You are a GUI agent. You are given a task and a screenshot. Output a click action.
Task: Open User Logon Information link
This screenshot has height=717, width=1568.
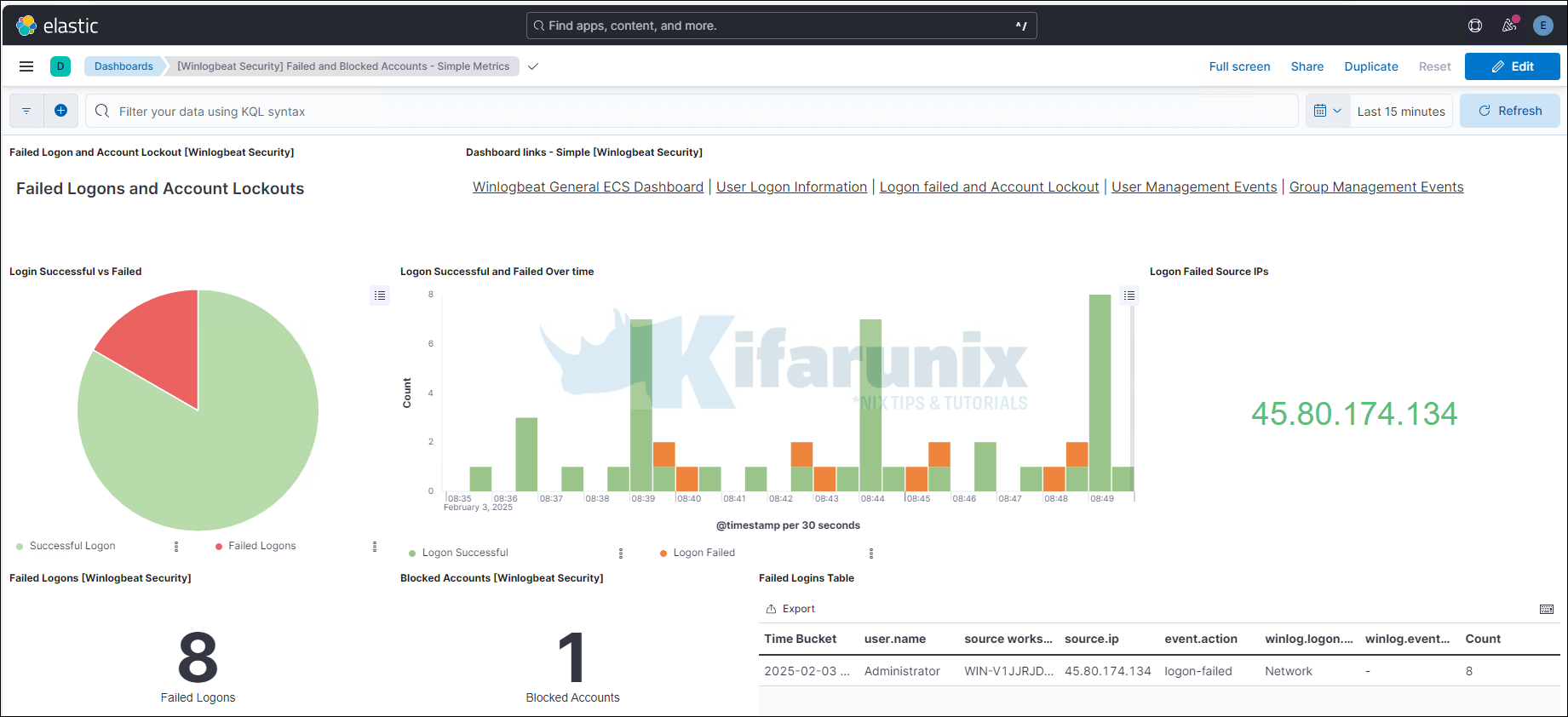(x=791, y=187)
